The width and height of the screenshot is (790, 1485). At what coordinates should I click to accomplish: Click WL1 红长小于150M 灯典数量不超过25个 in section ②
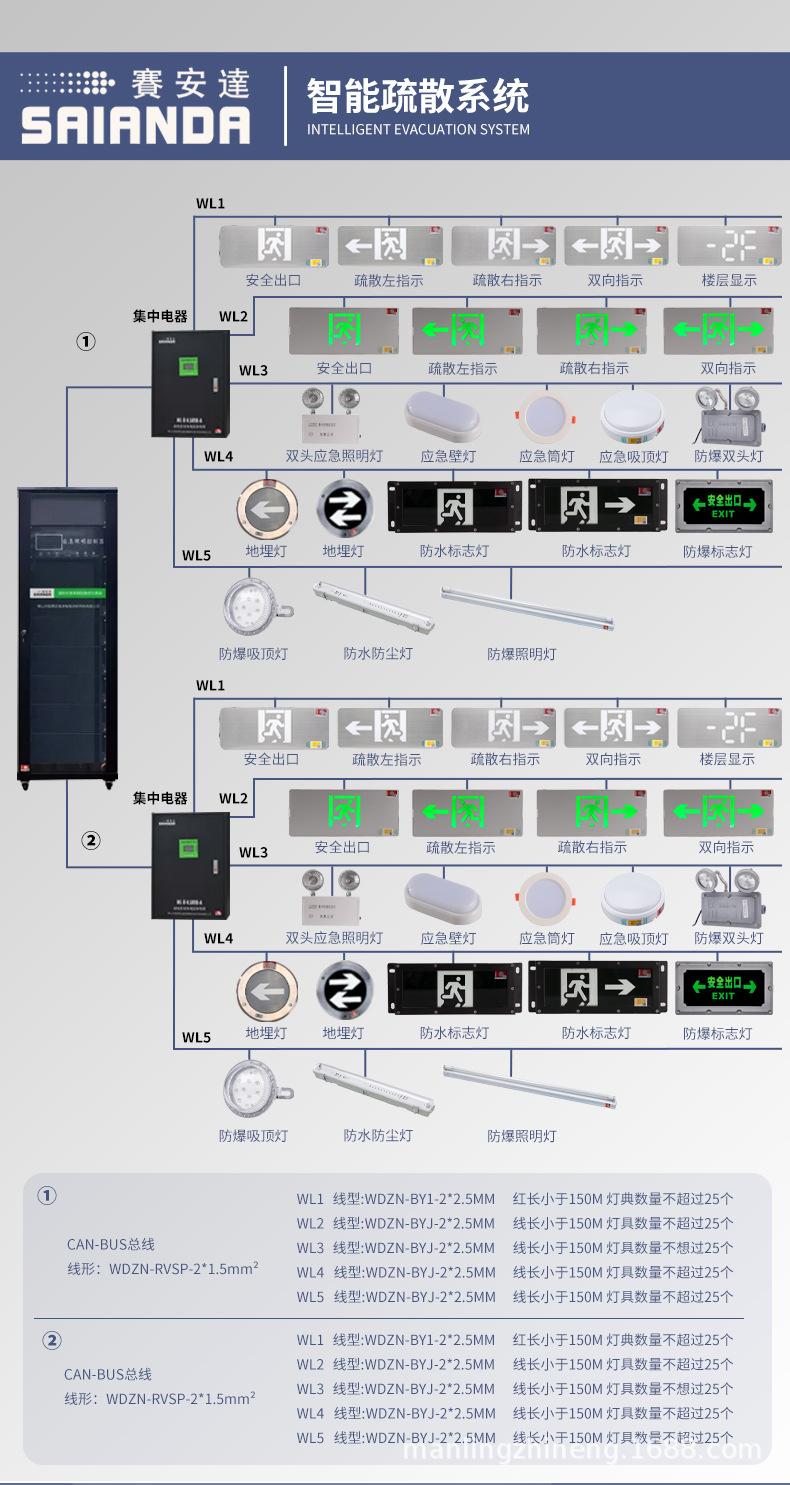point(623,1340)
